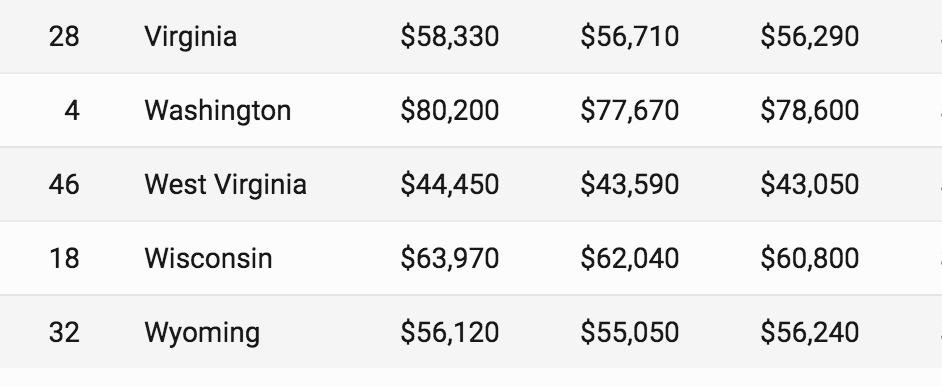Image resolution: width=942 pixels, height=386 pixels.
Task: Select the West Virginia state name cell
Action: 225,184
